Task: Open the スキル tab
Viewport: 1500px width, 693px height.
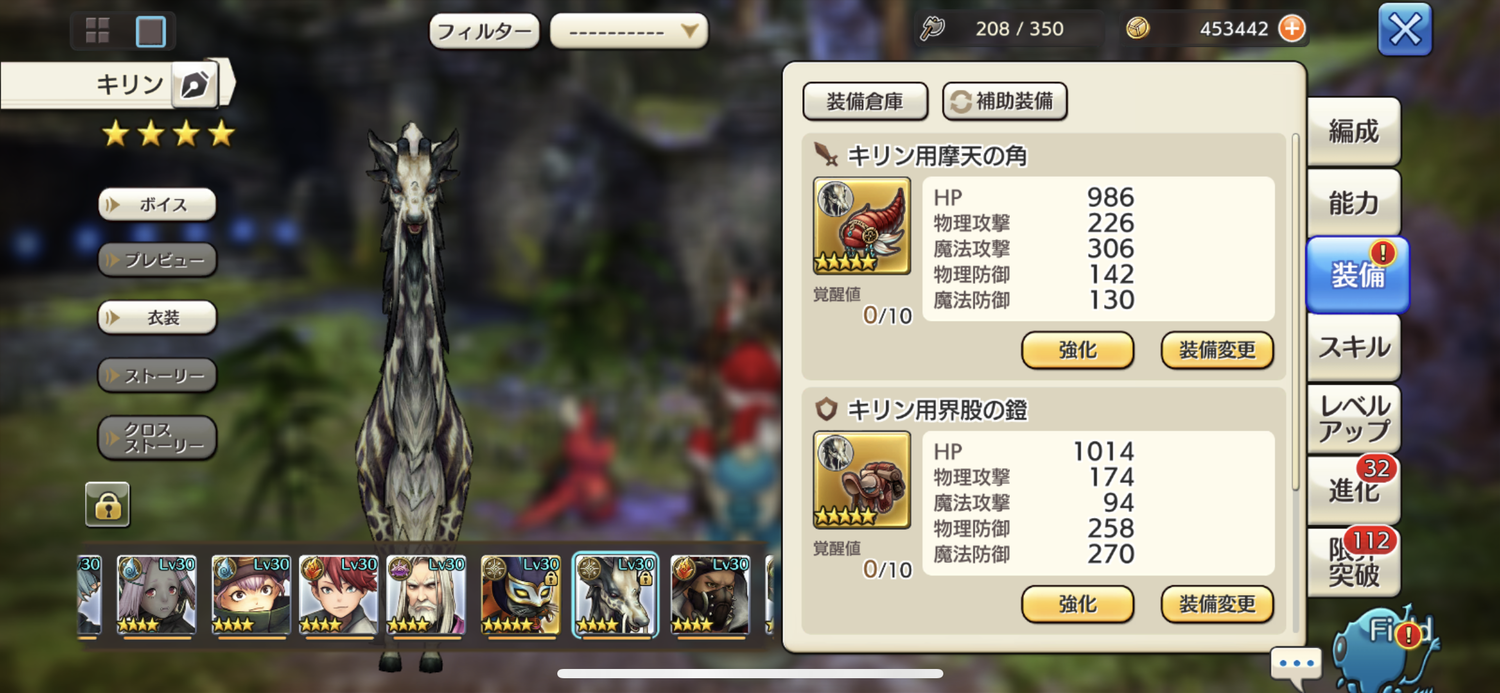Action: pyautogui.click(x=1353, y=347)
